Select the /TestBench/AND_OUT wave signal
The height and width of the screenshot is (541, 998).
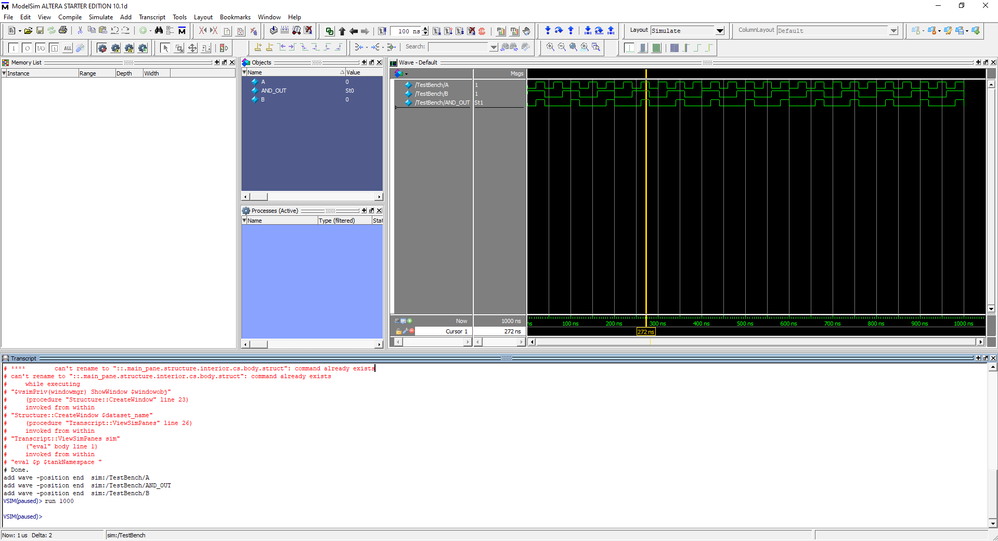click(442, 102)
